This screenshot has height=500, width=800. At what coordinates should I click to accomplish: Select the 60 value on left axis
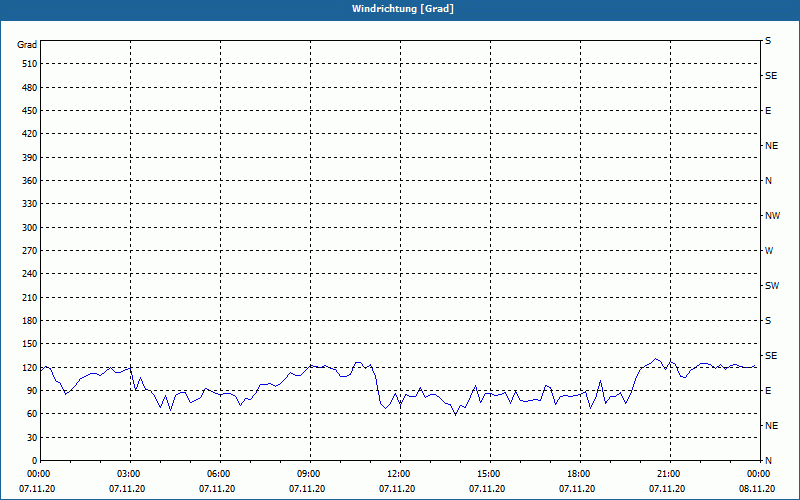[31, 414]
